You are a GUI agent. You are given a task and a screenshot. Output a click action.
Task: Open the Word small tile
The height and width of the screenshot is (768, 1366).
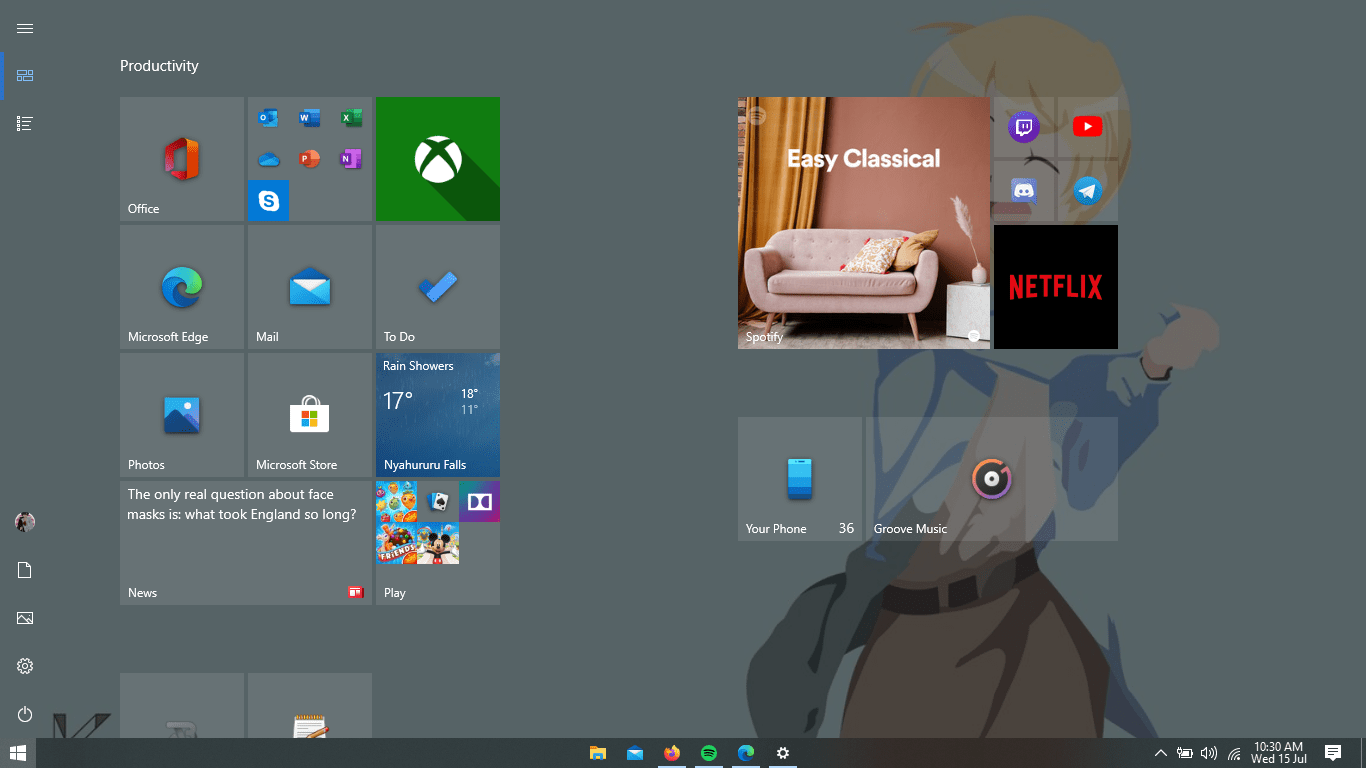pos(310,118)
